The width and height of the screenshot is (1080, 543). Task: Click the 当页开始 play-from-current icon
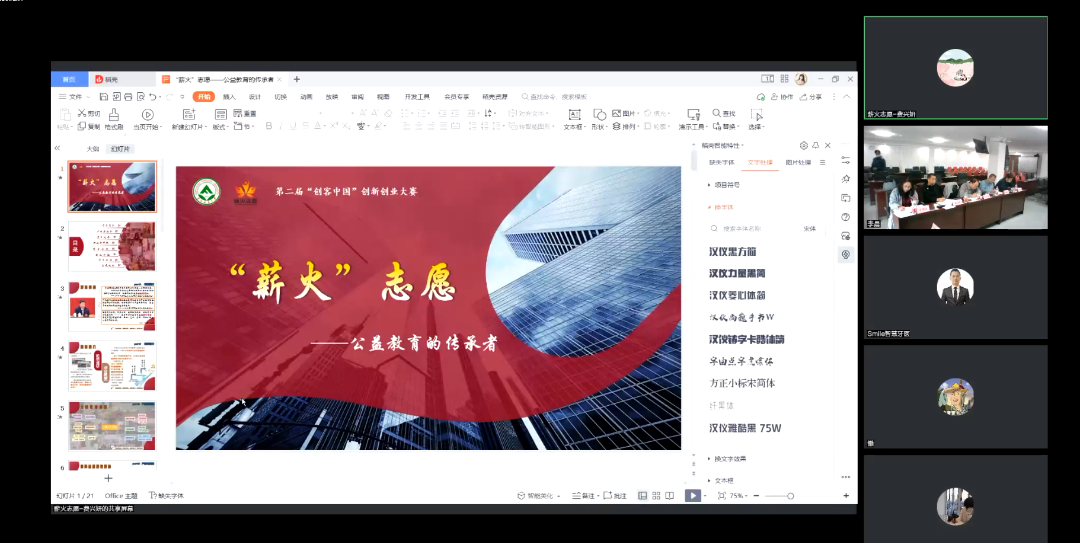coord(147,114)
